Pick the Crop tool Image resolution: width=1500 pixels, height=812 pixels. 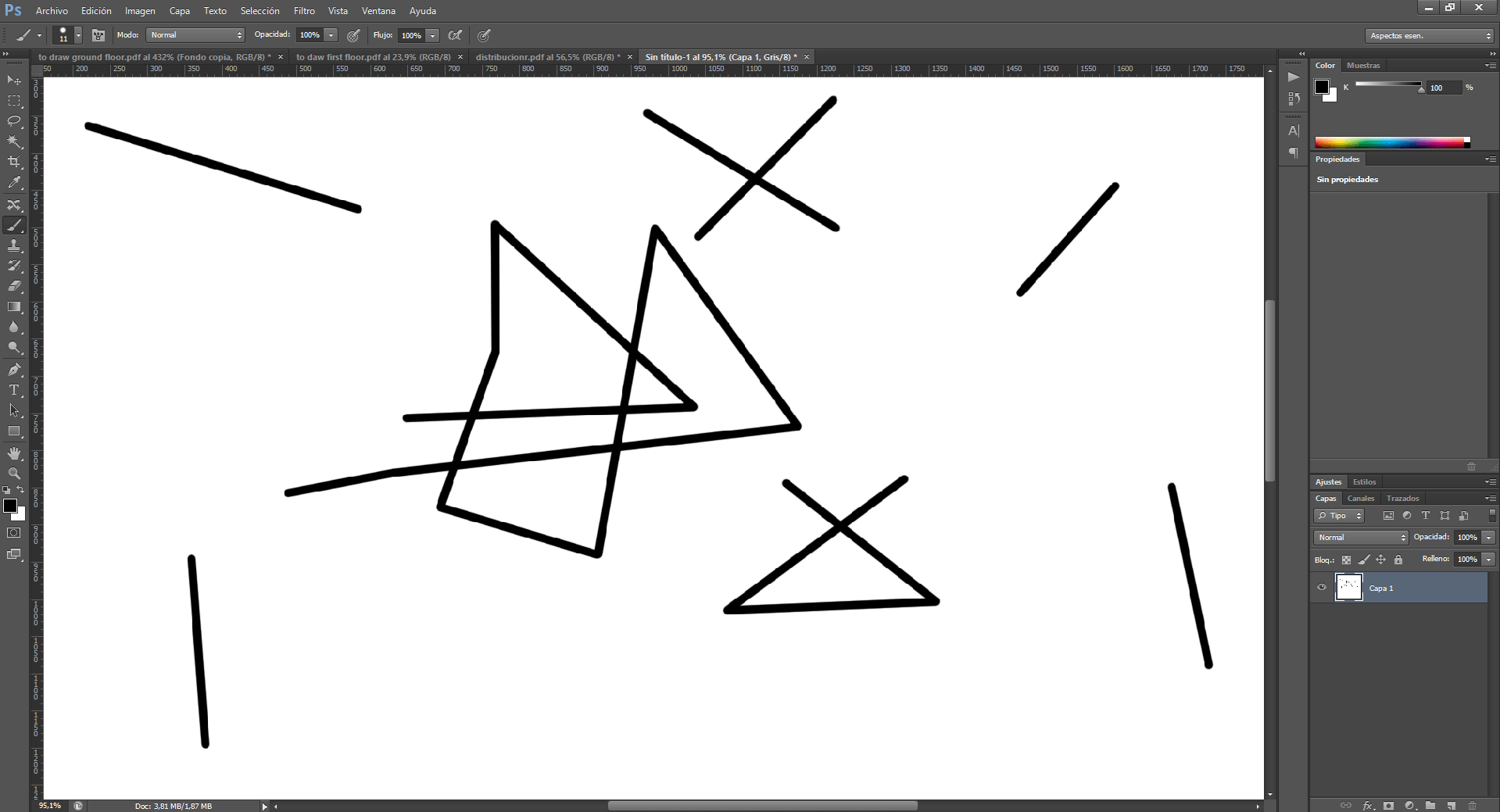14,162
